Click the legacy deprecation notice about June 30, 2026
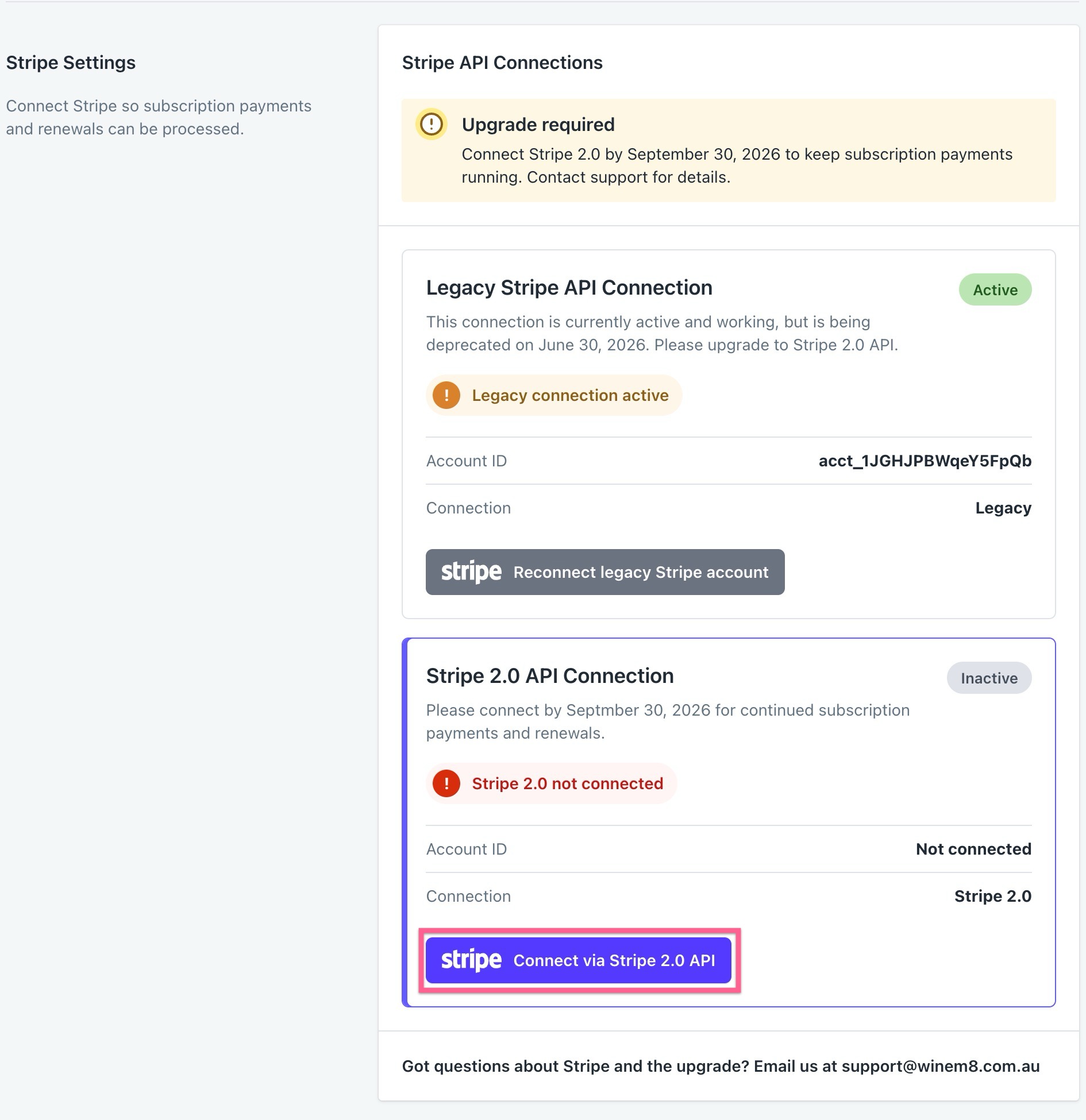Viewport: 1086px width, 1120px height. tap(662, 333)
